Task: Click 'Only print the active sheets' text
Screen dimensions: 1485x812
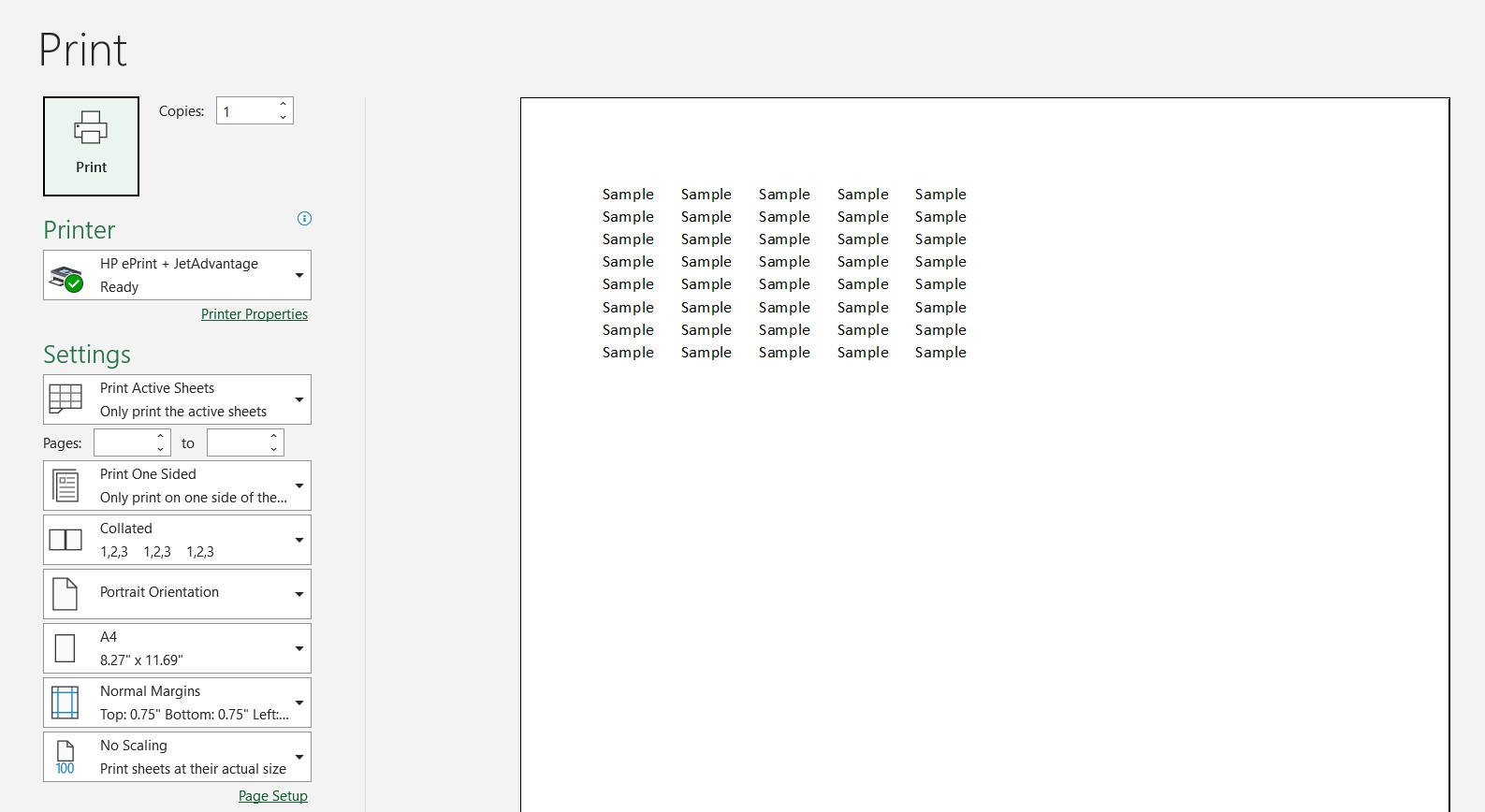Action: [x=183, y=412]
